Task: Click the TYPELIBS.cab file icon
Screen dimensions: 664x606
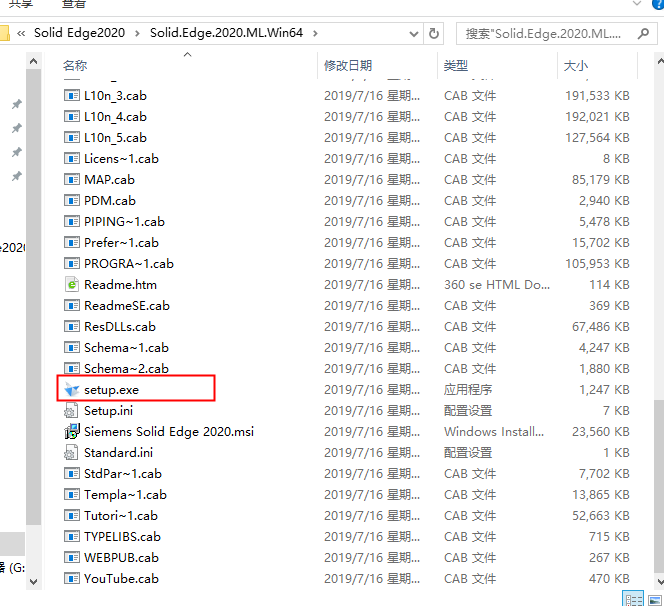Action: (72, 537)
